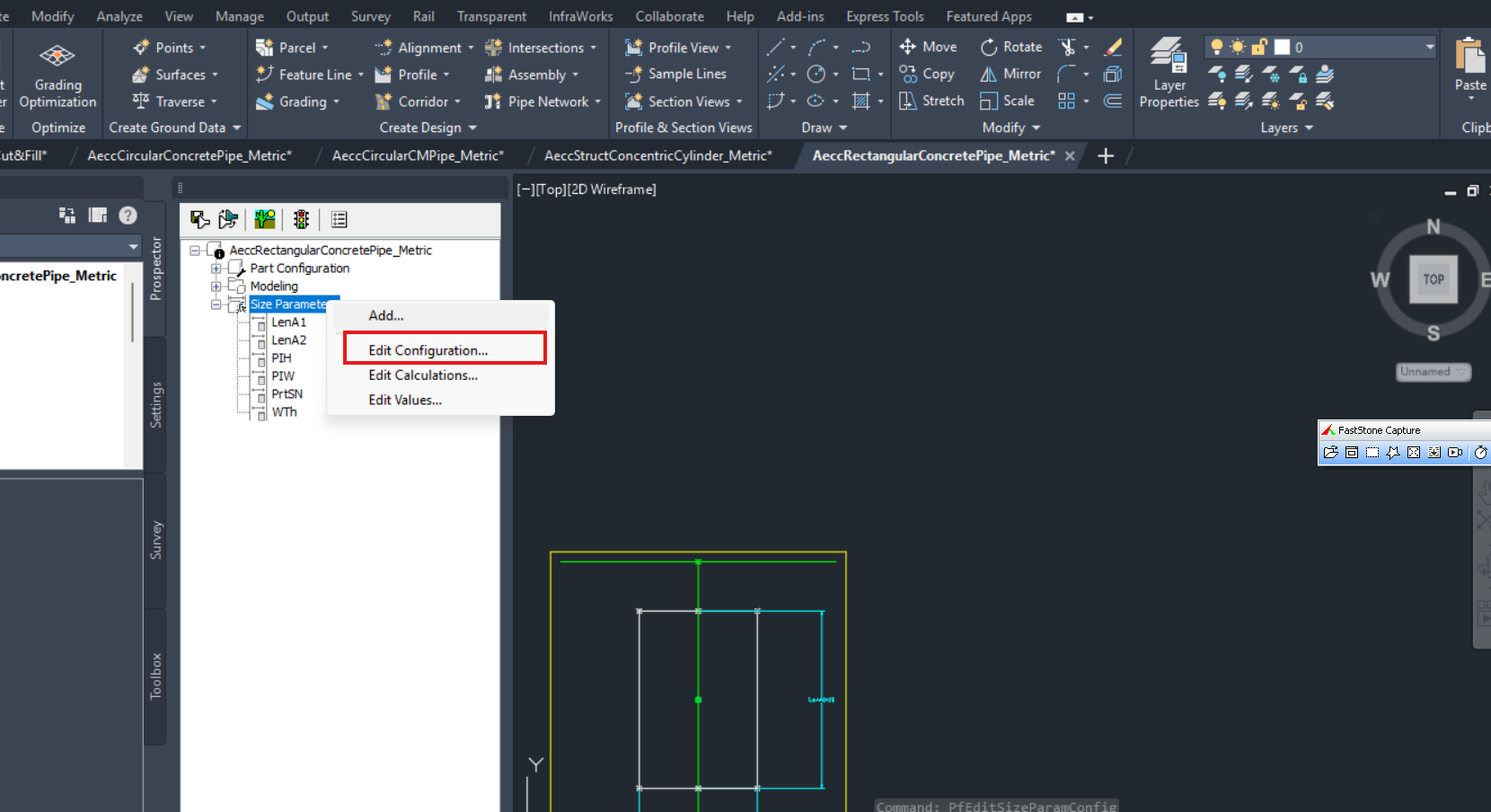Click the viewport [Top] view control
Image resolution: width=1491 pixels, height=812 pixels.
(x=551, y=190)
